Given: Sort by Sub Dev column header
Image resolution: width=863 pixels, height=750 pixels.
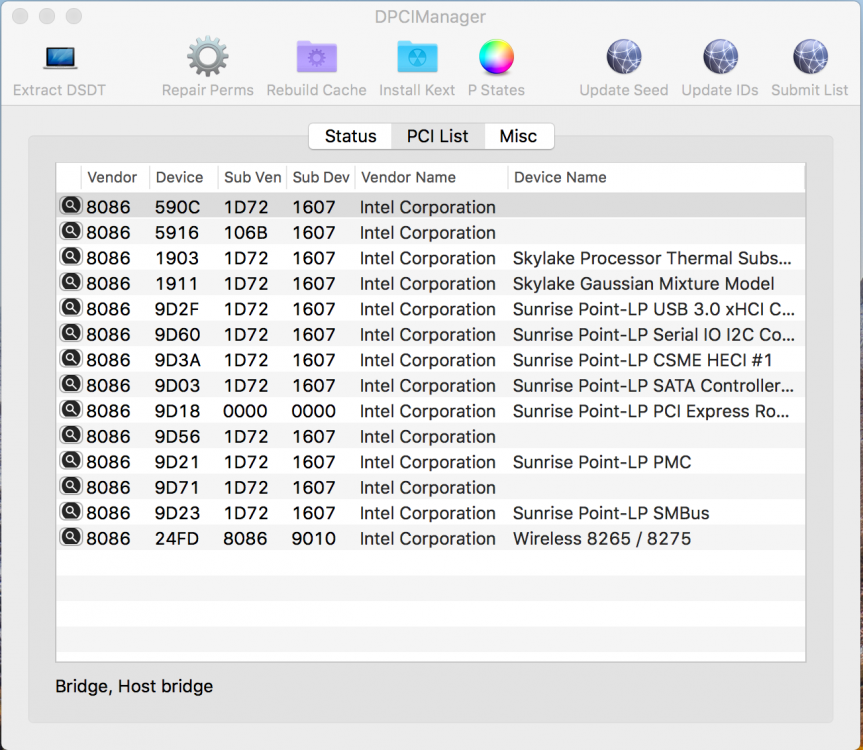Looking at the screenshot, I should (321, 177).
